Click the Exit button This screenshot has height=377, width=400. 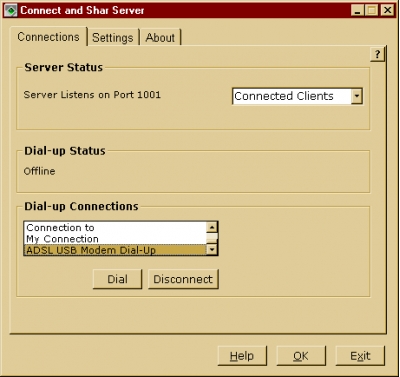coord(360,356)
